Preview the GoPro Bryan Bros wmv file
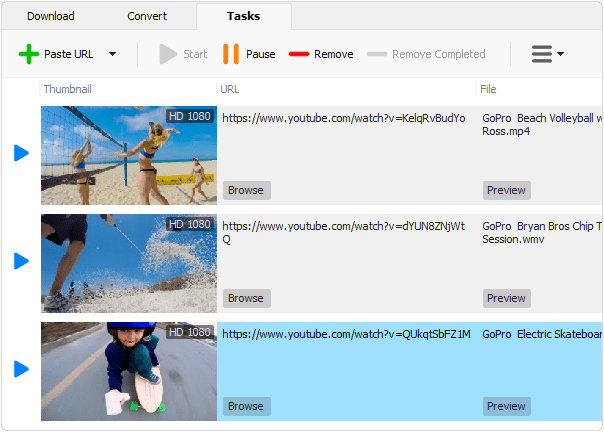 coord(507,298)
